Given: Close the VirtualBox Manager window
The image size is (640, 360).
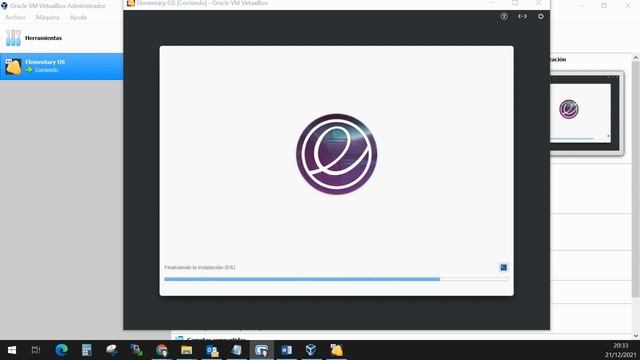Looking at the screenshot, I should pos(628,5).
